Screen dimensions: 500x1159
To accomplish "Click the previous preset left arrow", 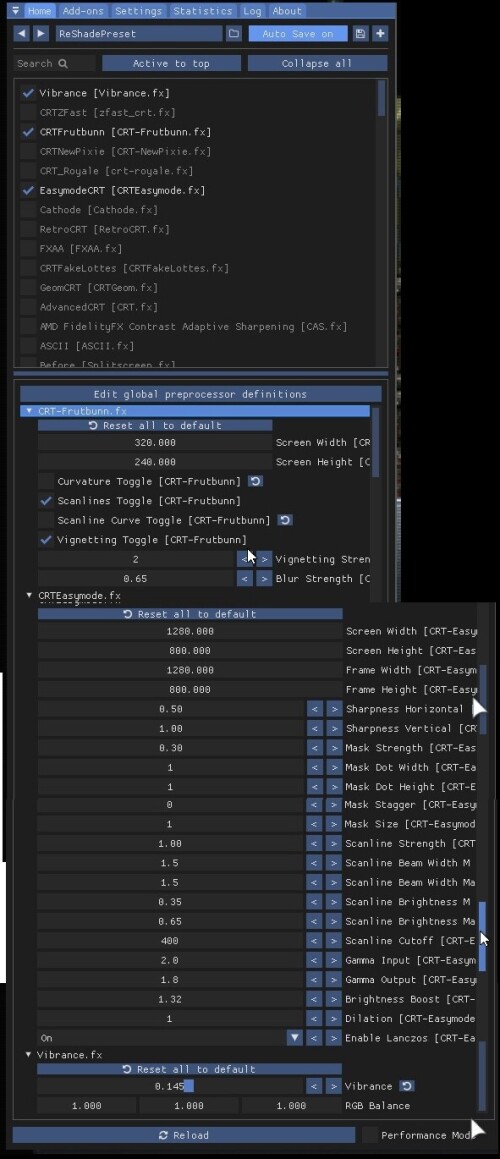I will coord(21,33).
